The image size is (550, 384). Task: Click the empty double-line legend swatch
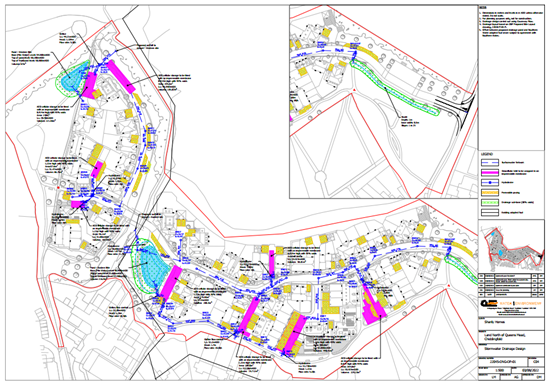tap(490, 213)
